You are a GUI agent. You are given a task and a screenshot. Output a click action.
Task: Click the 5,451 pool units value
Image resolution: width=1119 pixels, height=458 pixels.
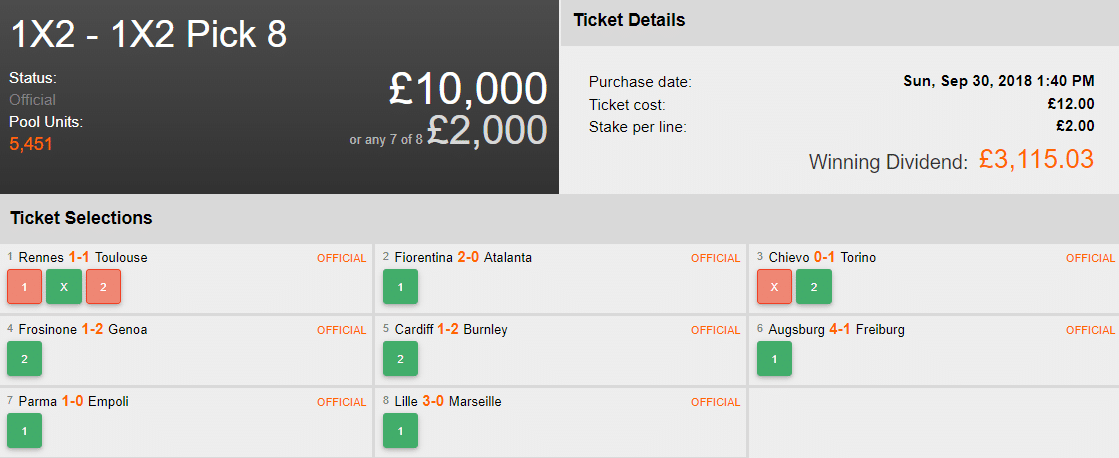point(31,144)
